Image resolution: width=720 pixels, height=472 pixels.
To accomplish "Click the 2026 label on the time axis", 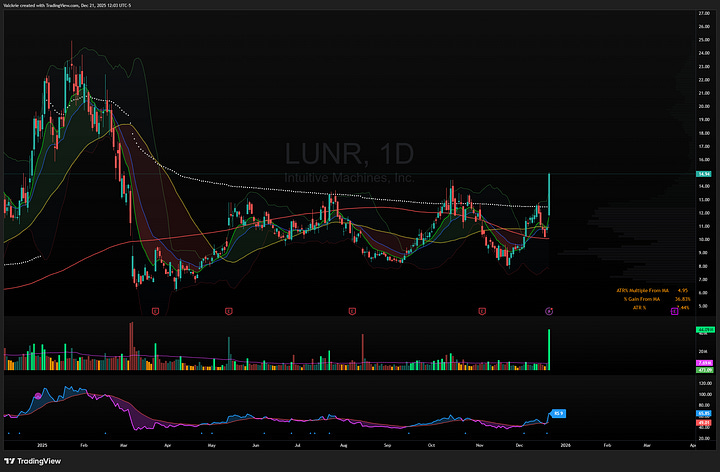I will (x=566, y=445).
